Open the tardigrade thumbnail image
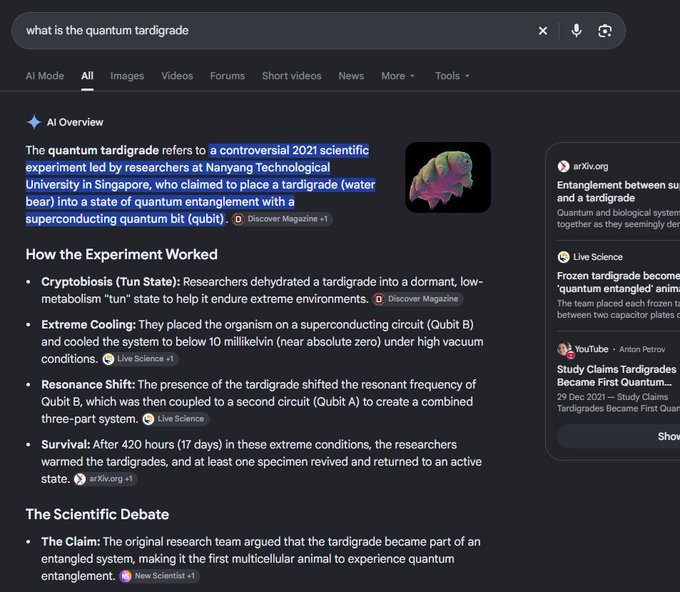 pos(448,177)
